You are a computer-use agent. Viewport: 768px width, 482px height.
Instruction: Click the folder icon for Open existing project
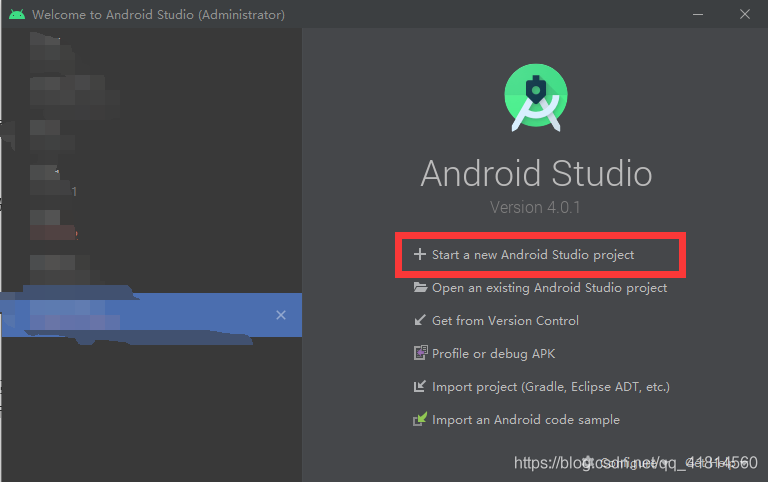(x=420, y=288)
